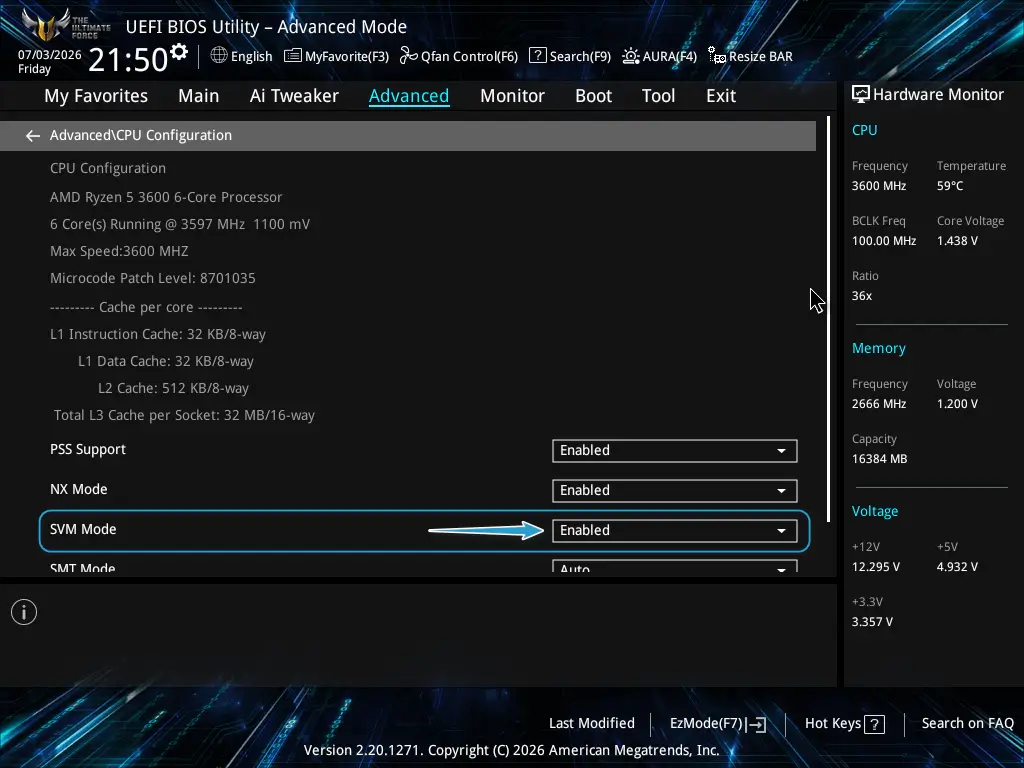Select the SMT Mode row label
The image size is (1024, 768).
pos(82,568)
